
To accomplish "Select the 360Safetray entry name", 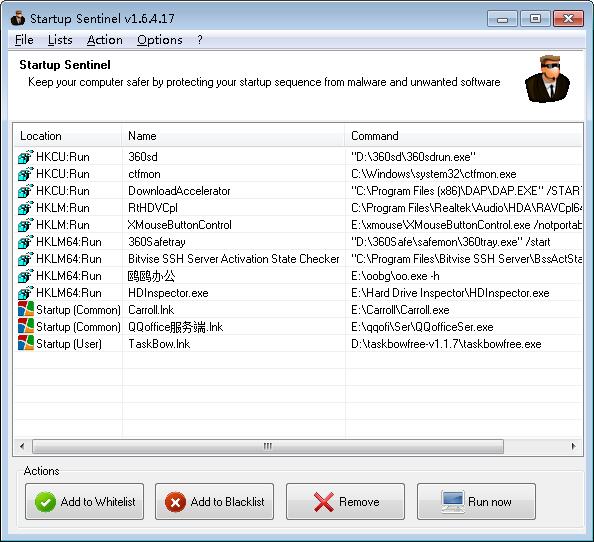I will [157, 242].
